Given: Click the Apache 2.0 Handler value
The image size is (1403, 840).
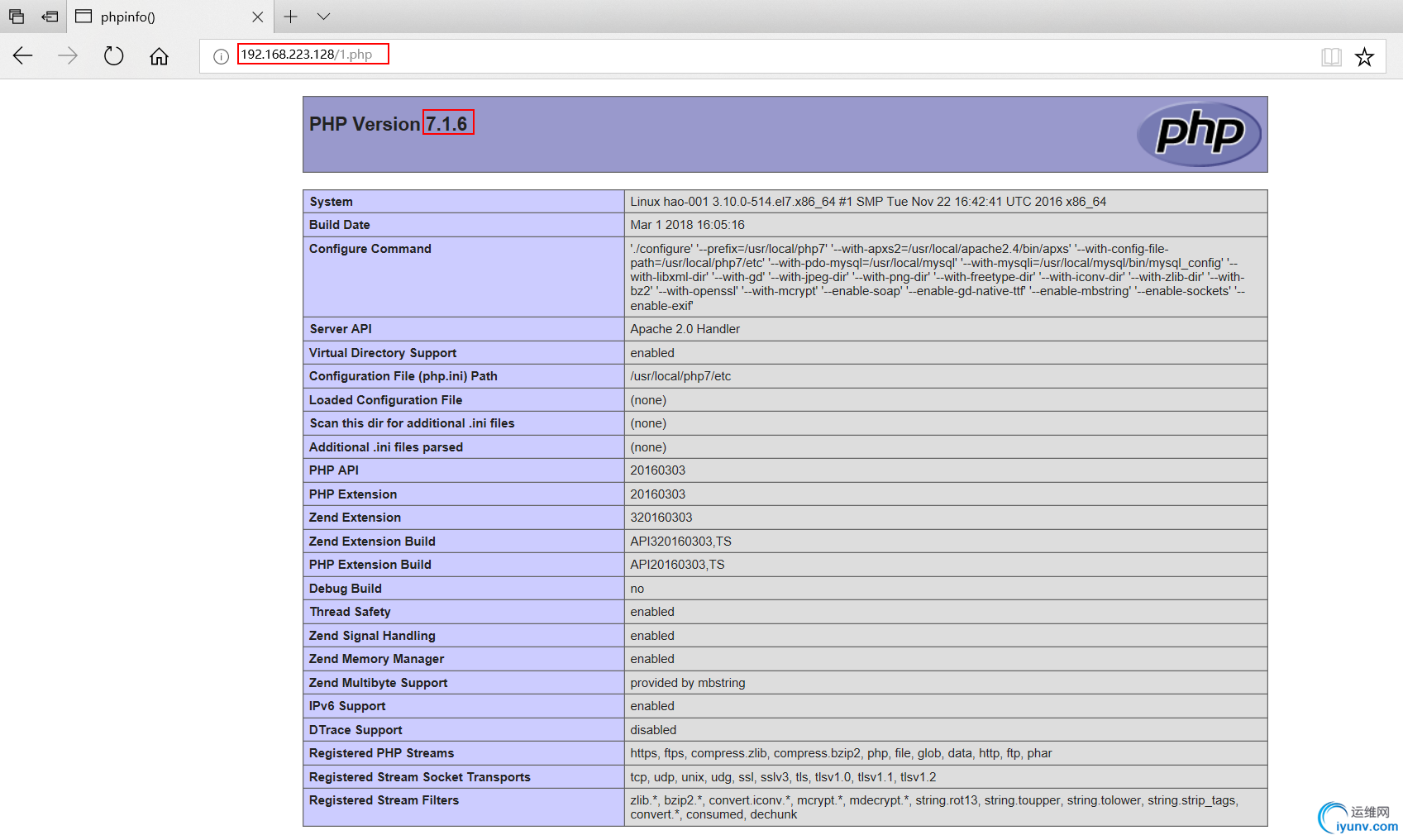Looking at the screenshot, I should pos(685,329).
